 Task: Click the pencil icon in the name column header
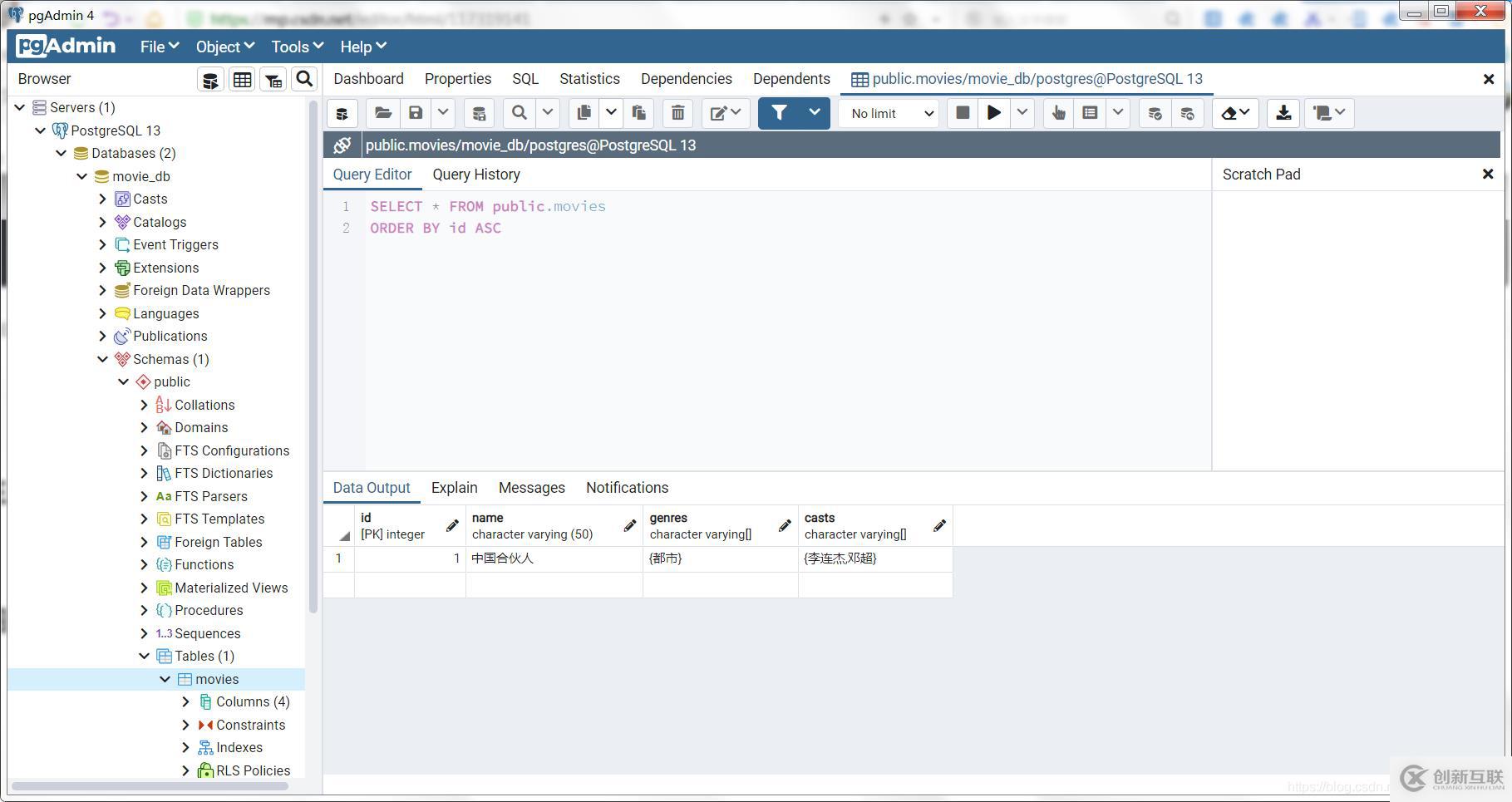[x=630, y=525]
